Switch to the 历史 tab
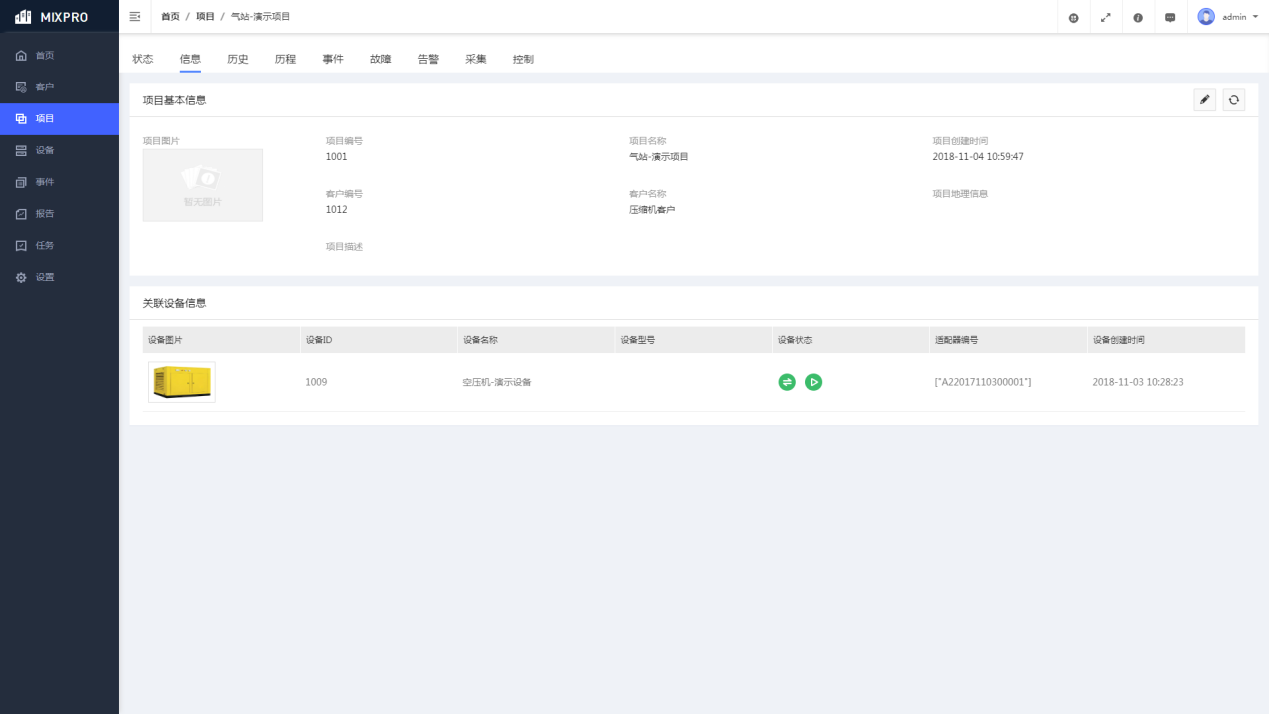Image resolution: width=1269 pixels, height=714 pixels. pos(238,59)
